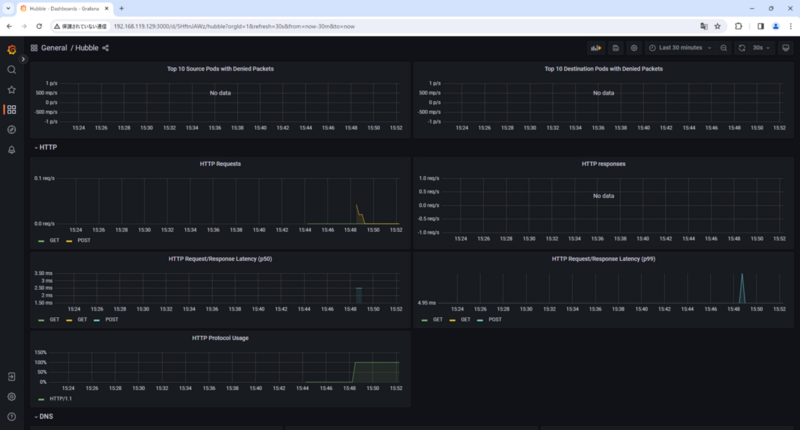Open the browser three-dot menu

click(x=791, y=26)
